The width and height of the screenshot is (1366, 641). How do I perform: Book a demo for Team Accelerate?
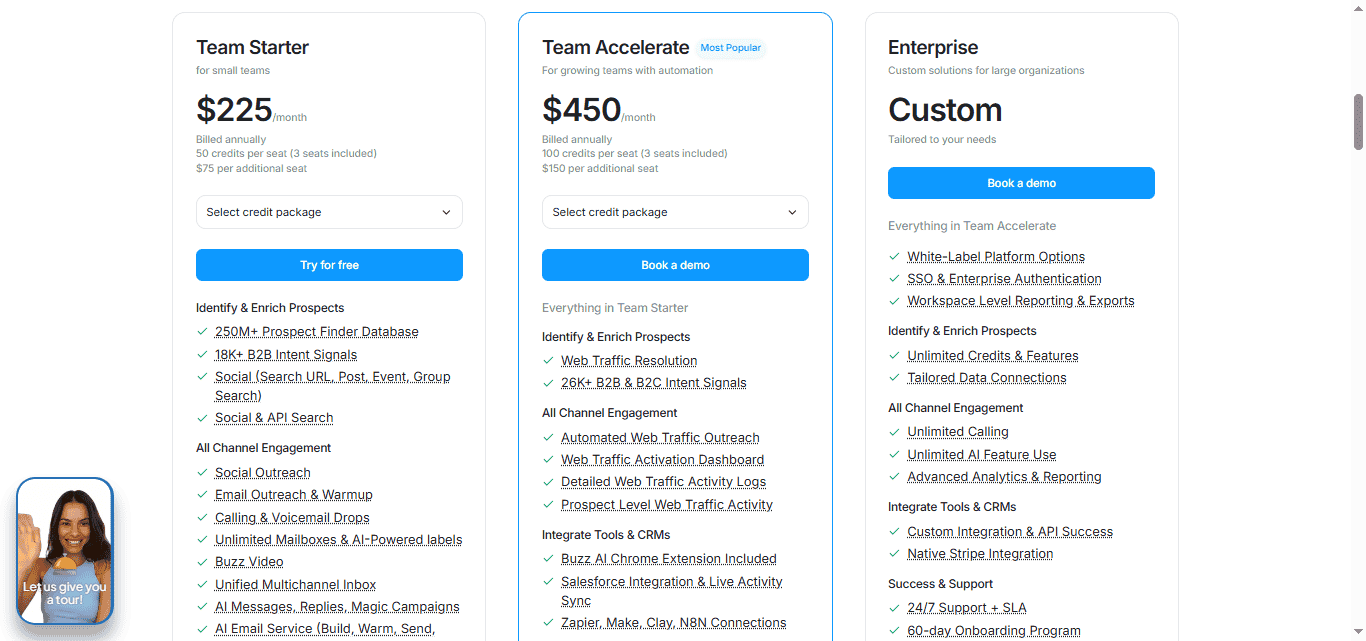675,264
